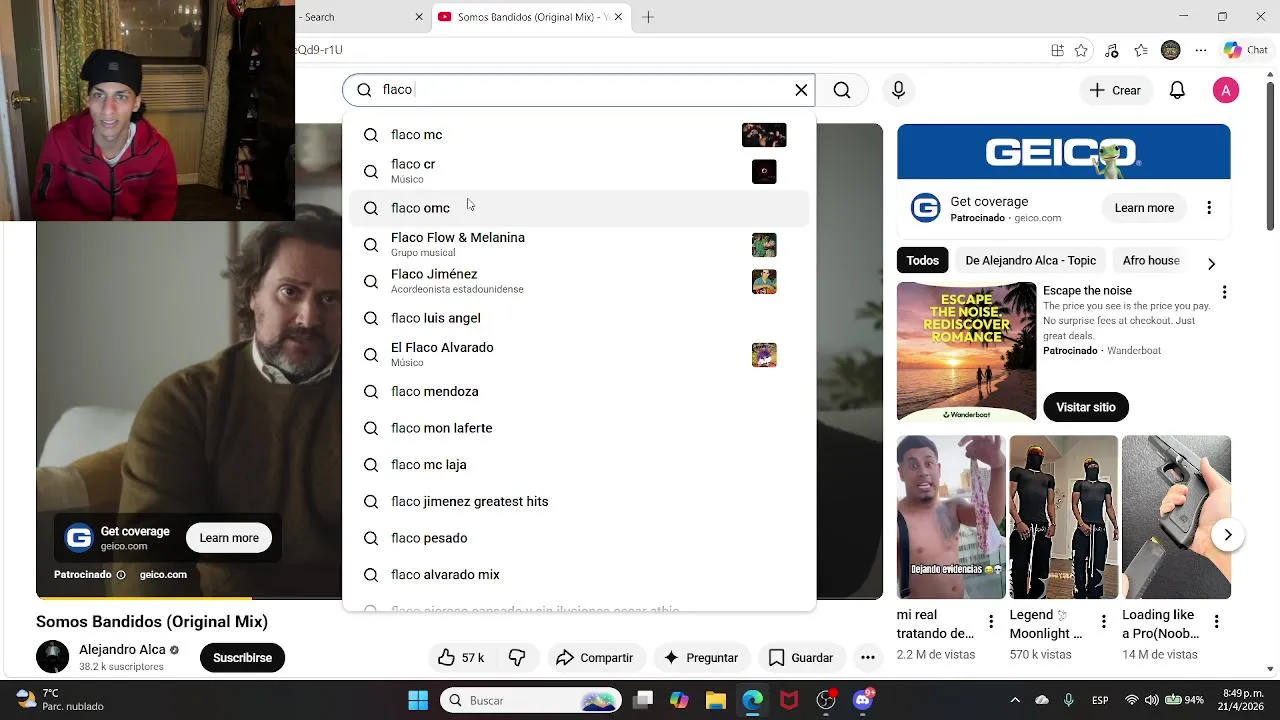The image size is (1280, 720).
Task: Select suggestion 'flaco cr' Músico
Action: tap(579, 171)
